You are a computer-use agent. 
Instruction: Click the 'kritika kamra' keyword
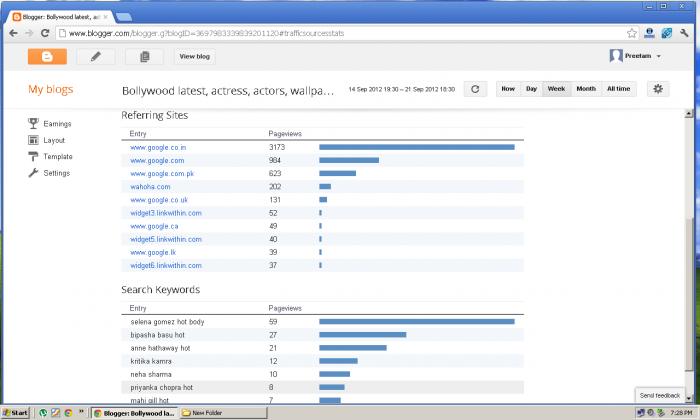coord(151,361)
